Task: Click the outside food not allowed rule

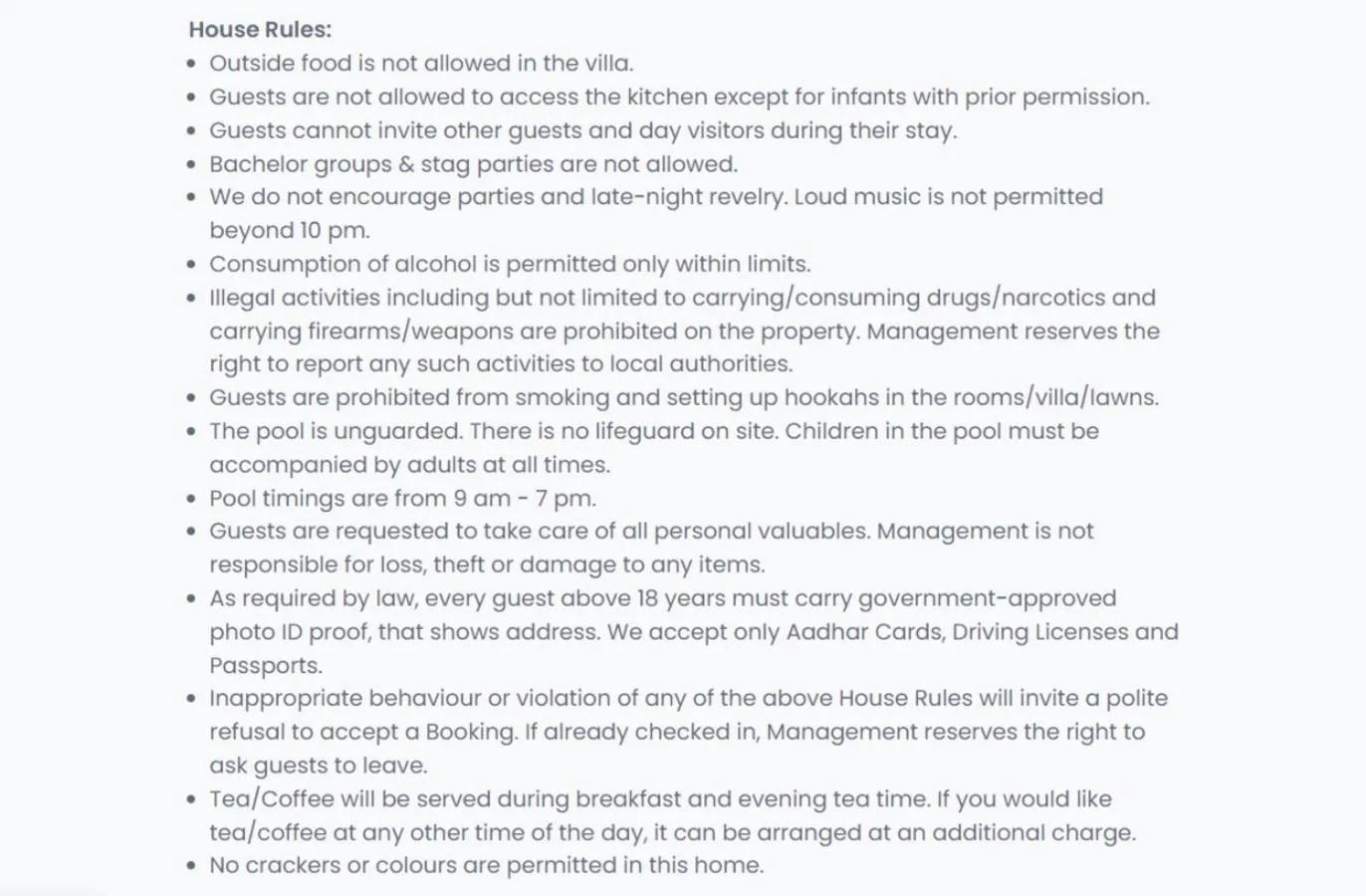Action: pyautogui.click(x=420, y=64)
